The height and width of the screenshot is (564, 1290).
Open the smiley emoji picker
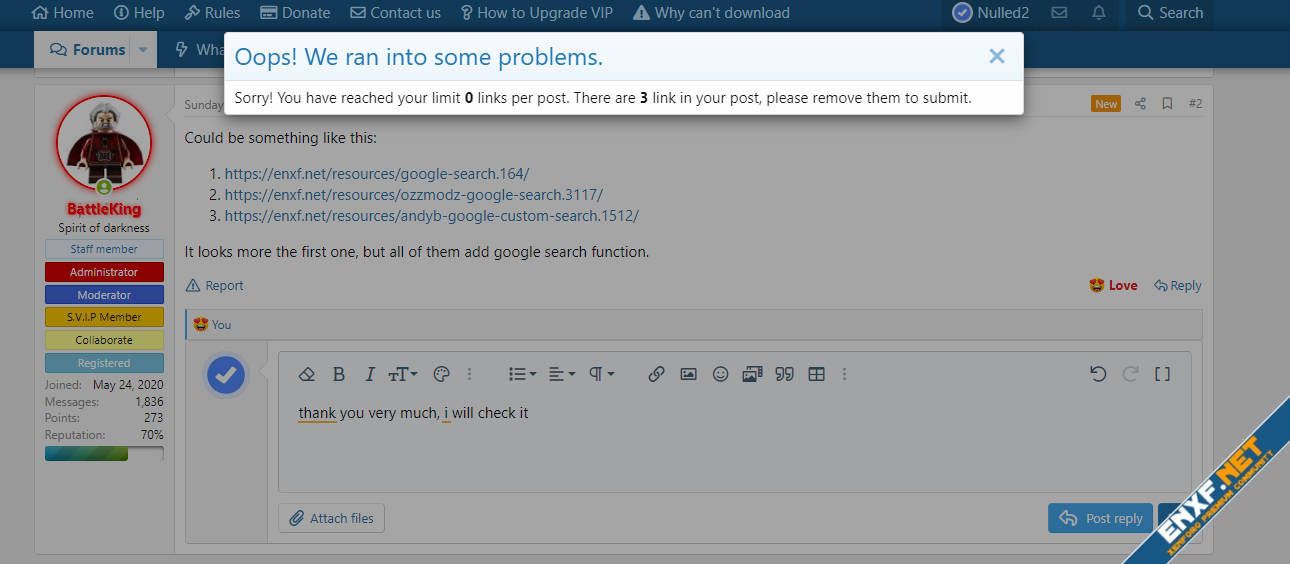click(x=720, y=374)
